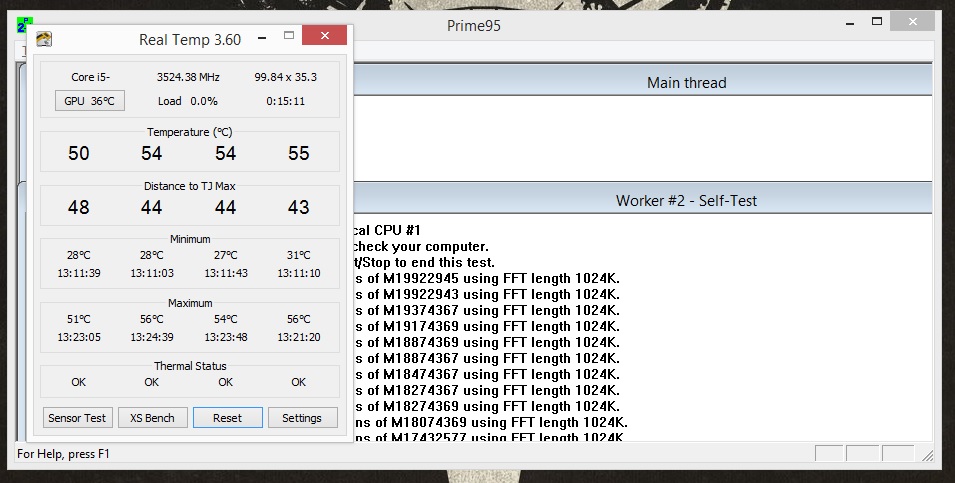Open Real Temp Settings
The height and width of the screenshot is (483, 955).
[302, 418]
